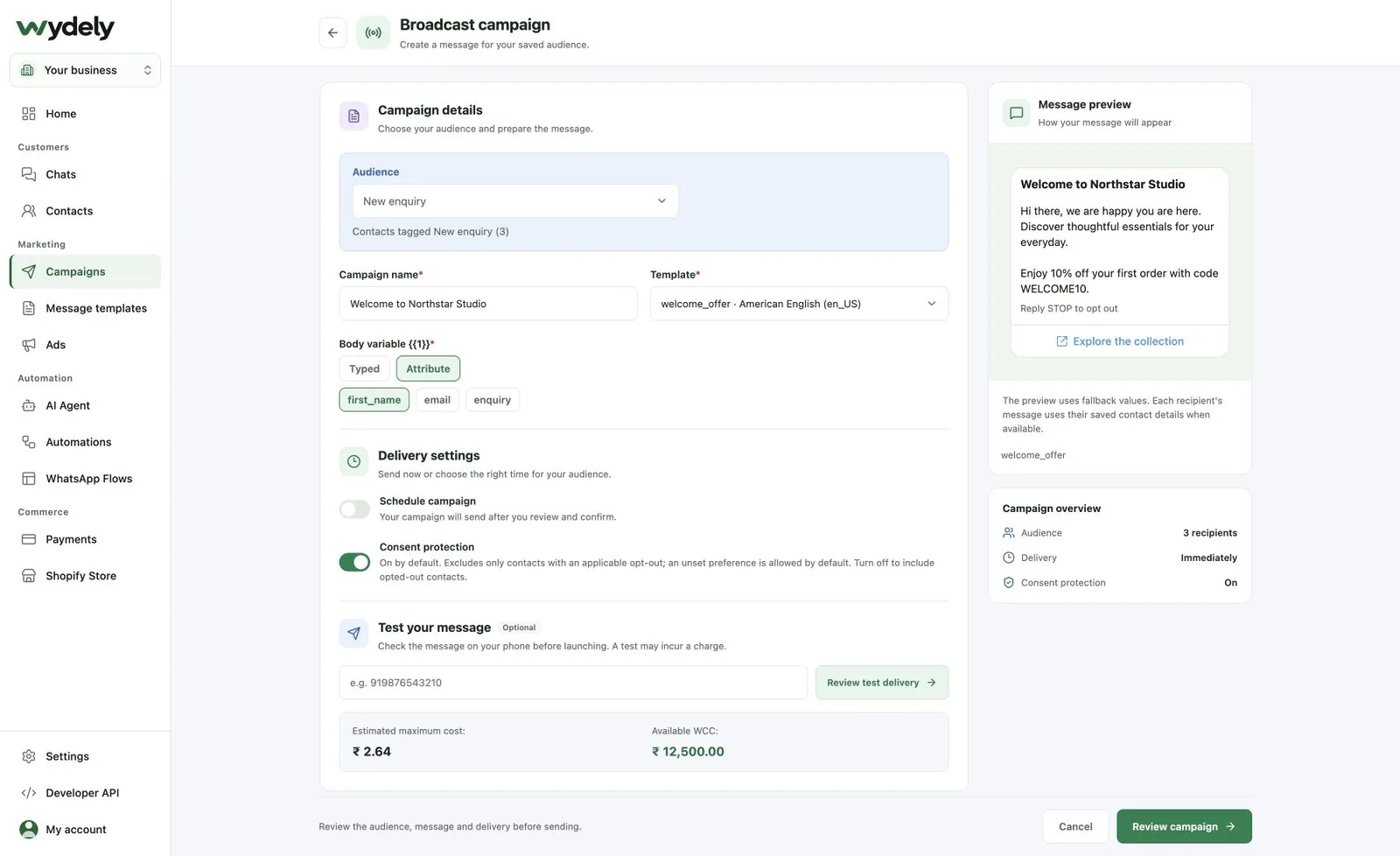Enable the Schedule campaign toggle
The width and height of the screenshot is (1400, 856).
[x=354, y=509]
